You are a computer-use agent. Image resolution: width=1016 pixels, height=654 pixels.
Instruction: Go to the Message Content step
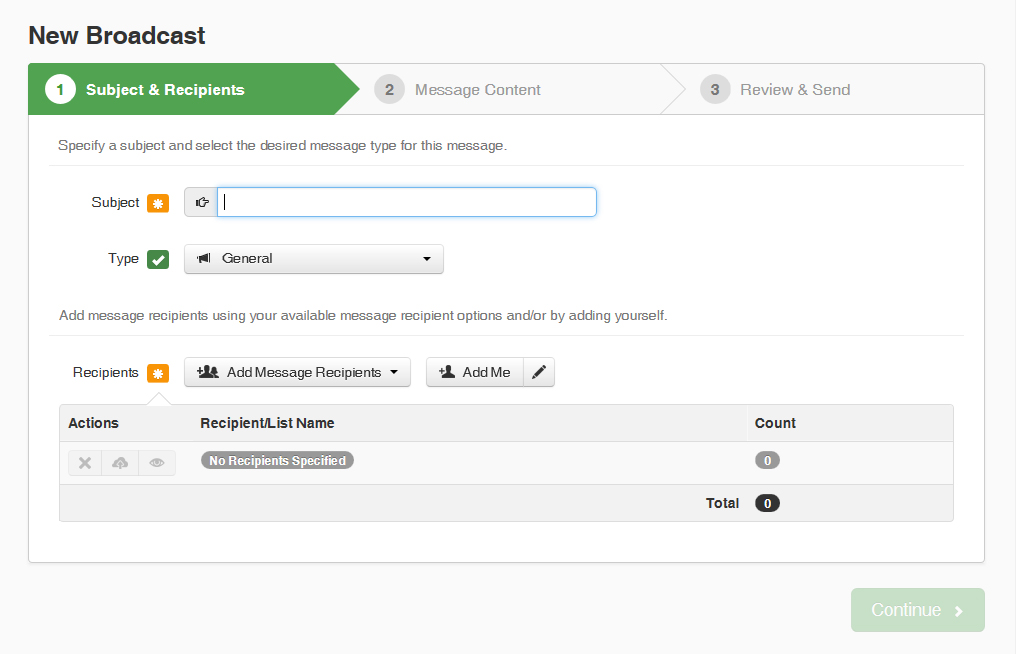click(x=477, y=90)
